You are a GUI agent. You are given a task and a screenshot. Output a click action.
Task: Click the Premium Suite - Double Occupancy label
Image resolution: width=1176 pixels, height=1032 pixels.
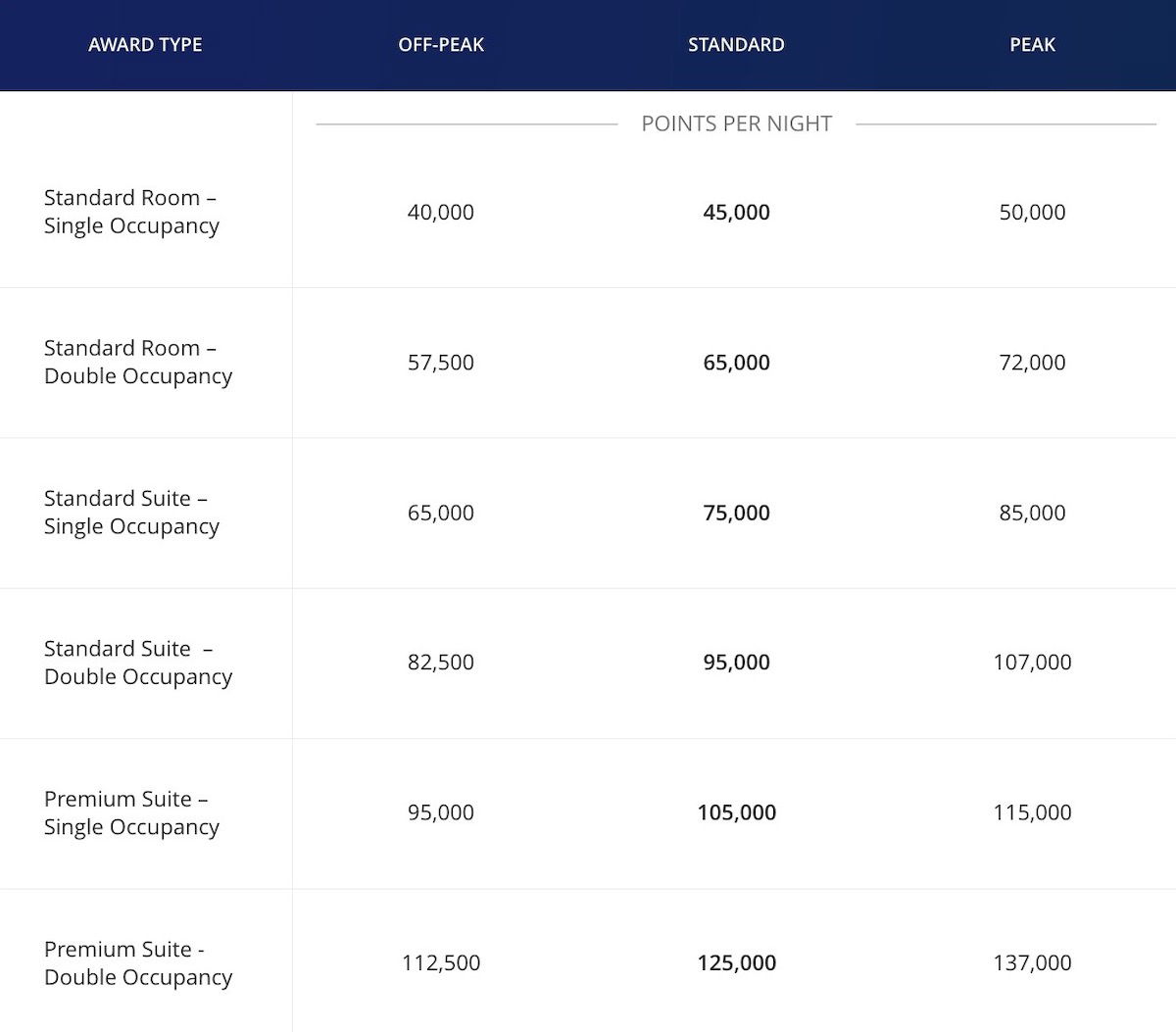[138, 962]
